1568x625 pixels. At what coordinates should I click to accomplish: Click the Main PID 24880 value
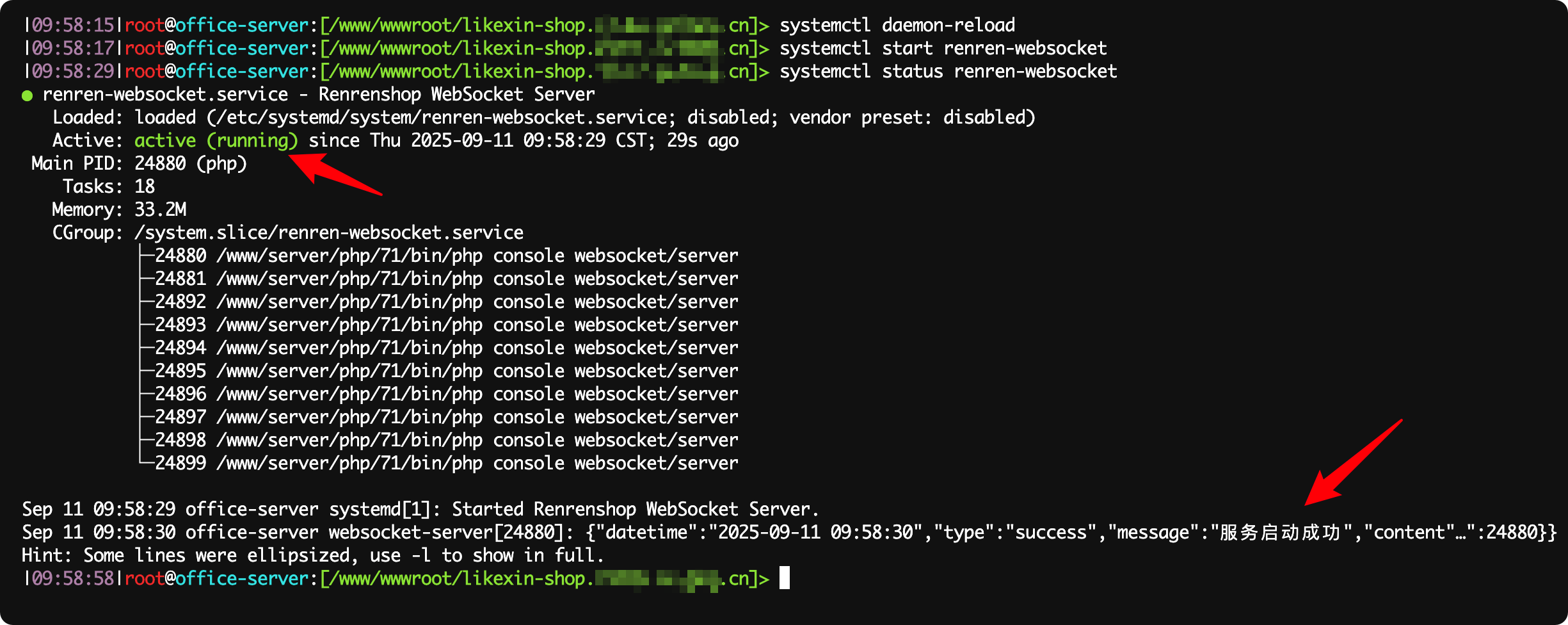click(x=160, y=163)
